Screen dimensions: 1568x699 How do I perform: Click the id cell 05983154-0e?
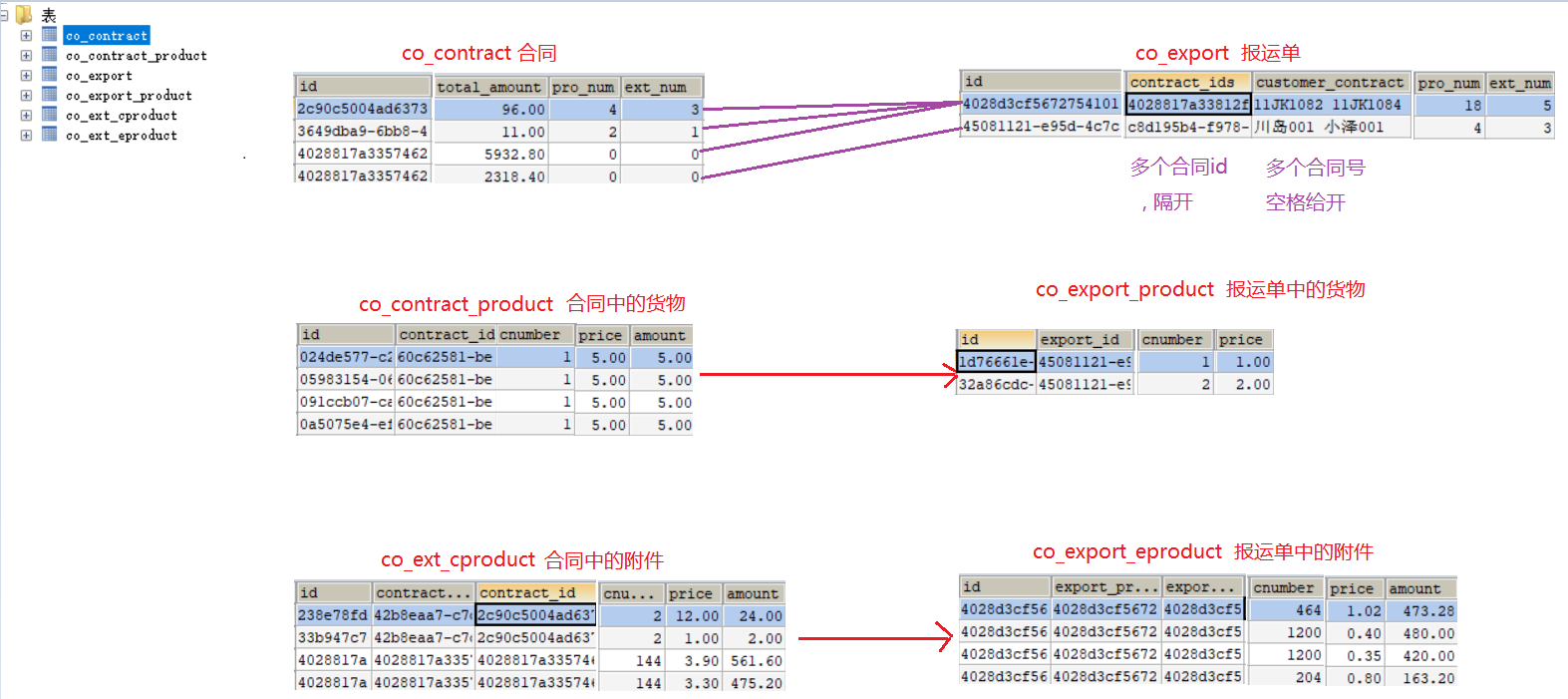(346, 380)
